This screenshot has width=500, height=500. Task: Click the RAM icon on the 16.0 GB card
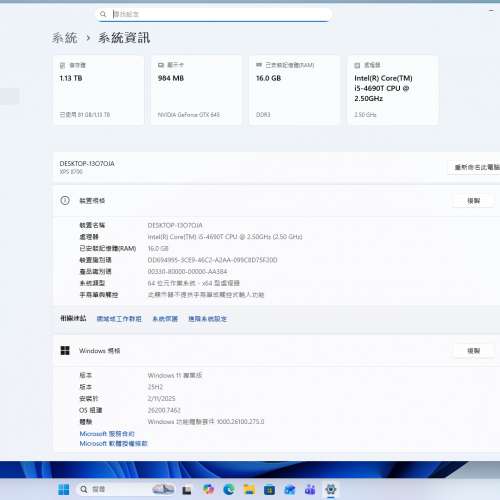click(259, 65)
